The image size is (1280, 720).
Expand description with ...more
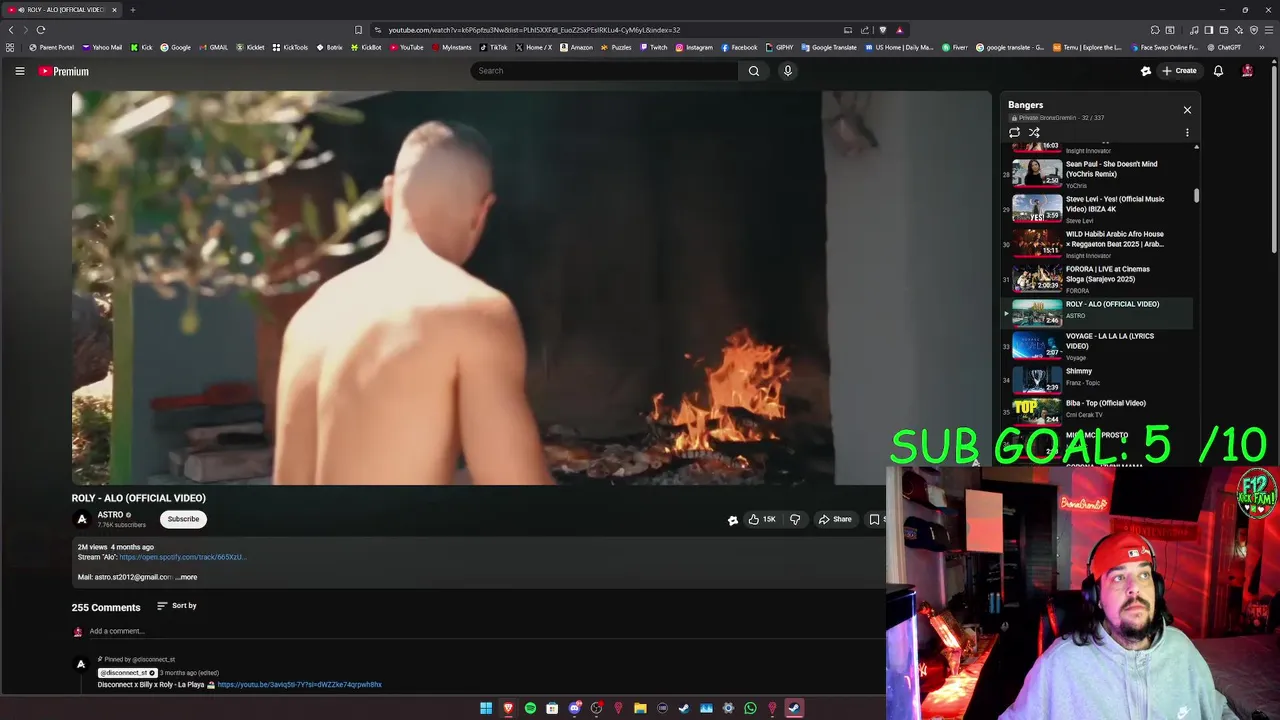tap(186, 577)
